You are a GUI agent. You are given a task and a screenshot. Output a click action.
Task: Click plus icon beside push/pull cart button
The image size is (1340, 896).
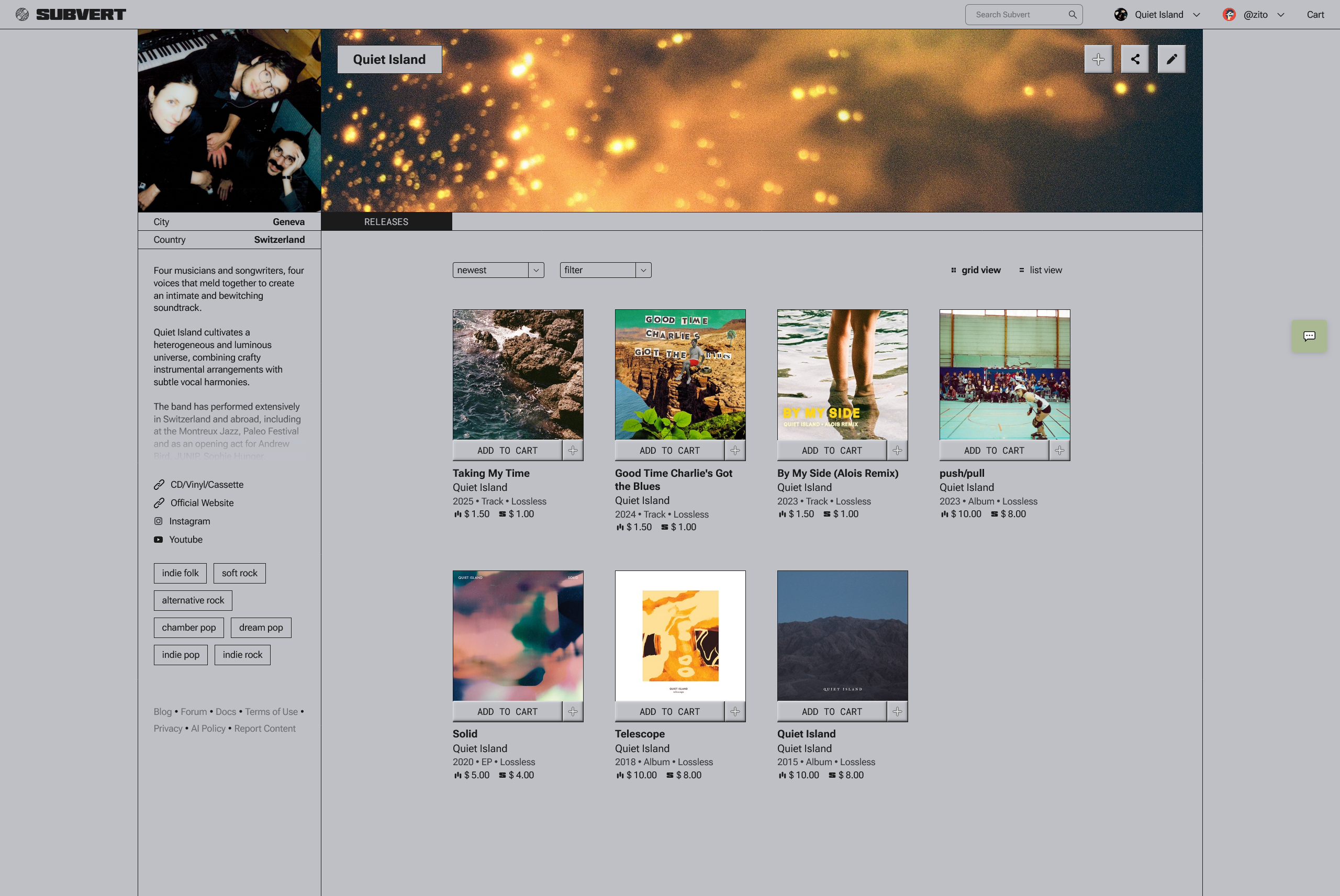point(1059,450)
